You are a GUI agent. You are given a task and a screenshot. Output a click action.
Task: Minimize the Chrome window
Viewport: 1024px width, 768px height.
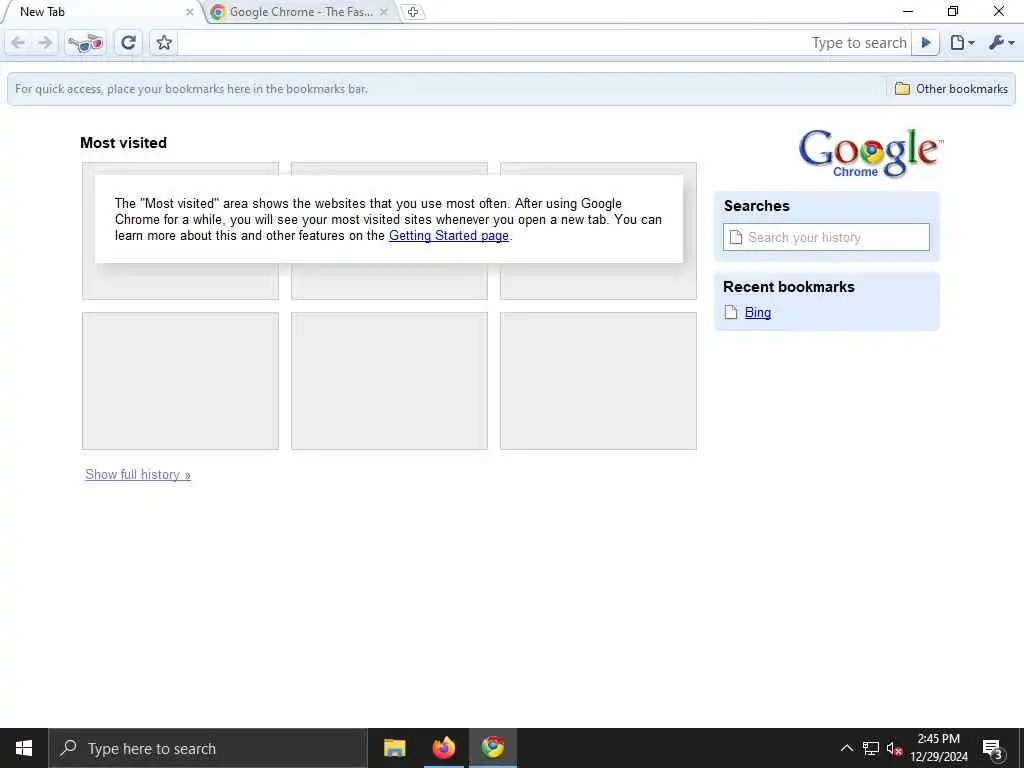click(x=908, y=11)
